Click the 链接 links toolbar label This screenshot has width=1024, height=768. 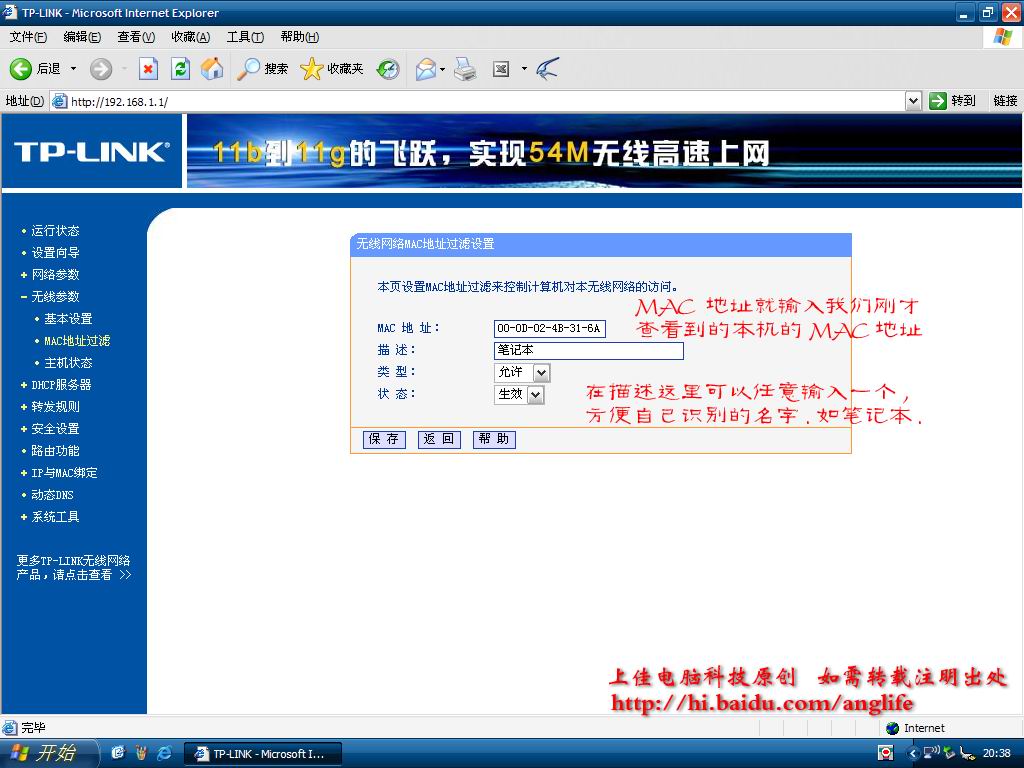click(1005, 101)
